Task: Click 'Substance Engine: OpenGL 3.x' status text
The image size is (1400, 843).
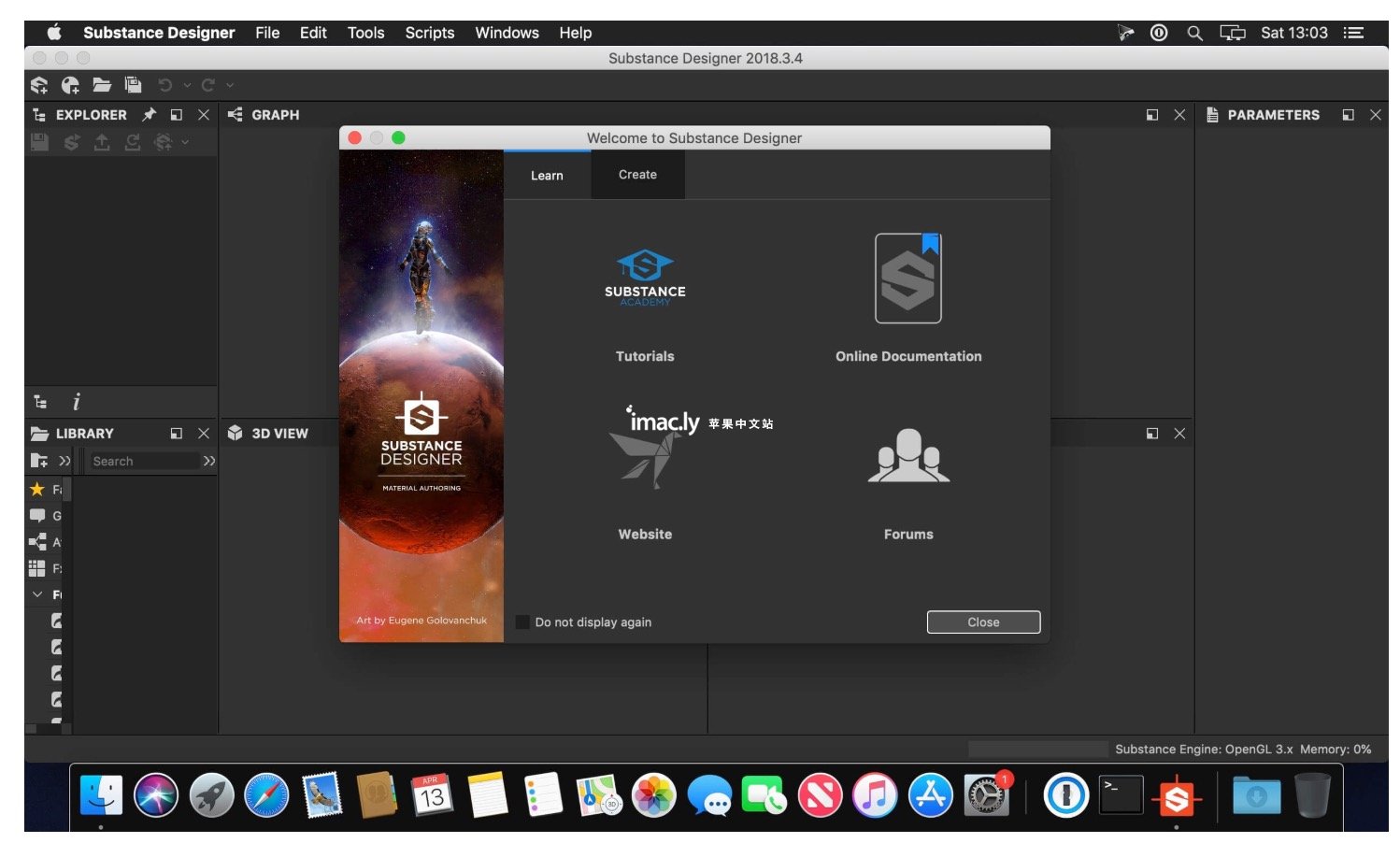Action: 1204,750
